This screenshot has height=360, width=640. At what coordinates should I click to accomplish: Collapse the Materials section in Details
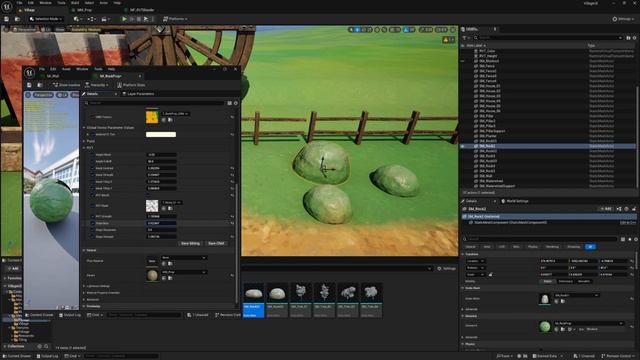(x=463, y=316)
